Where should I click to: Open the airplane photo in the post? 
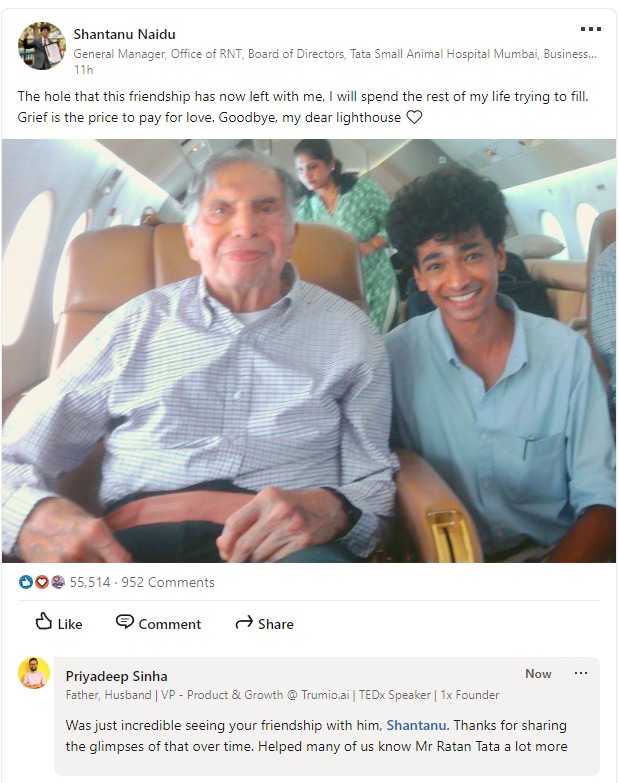(x=309, y=351)
